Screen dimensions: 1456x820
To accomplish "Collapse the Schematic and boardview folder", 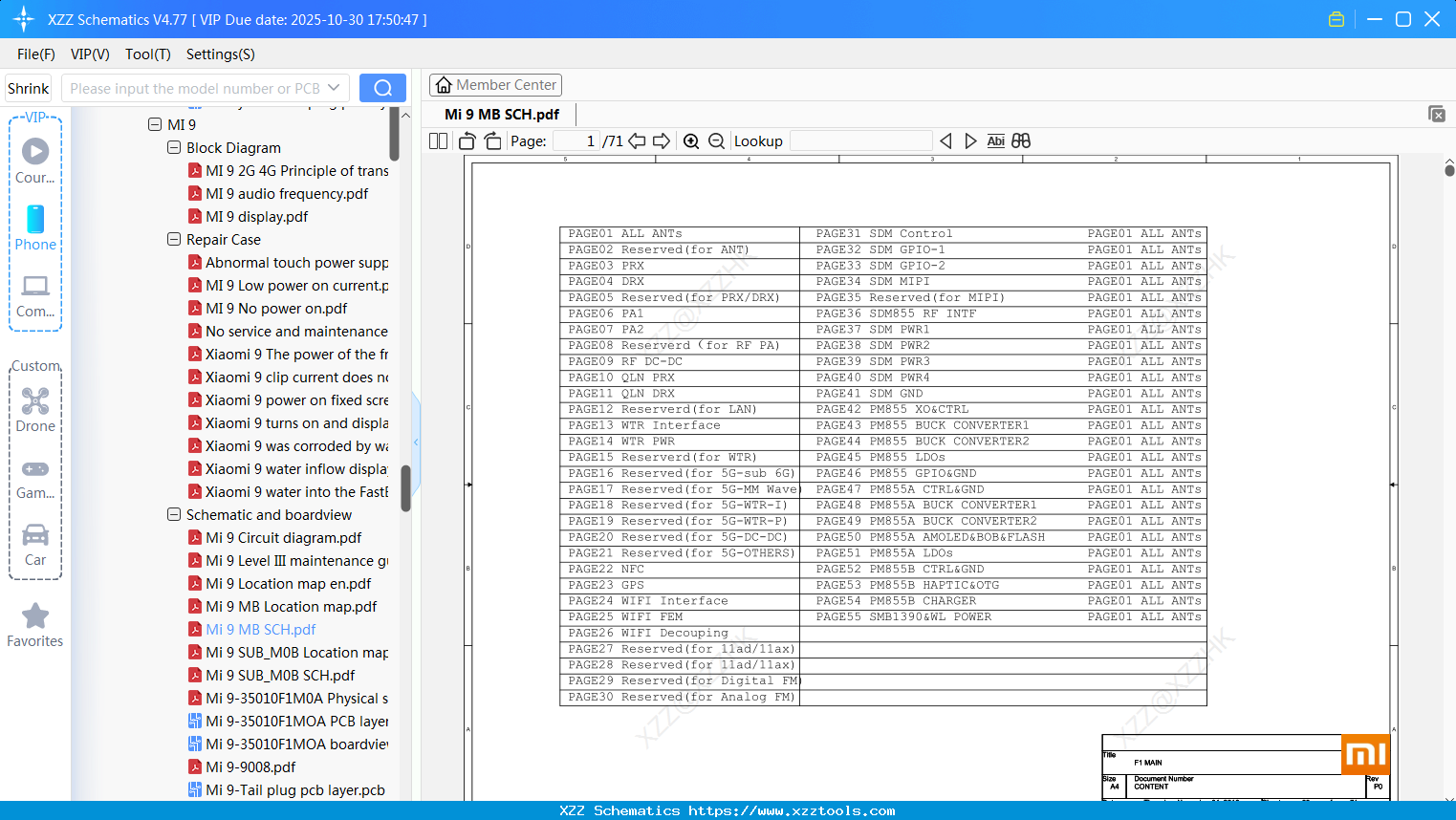I will click(174, 514).
